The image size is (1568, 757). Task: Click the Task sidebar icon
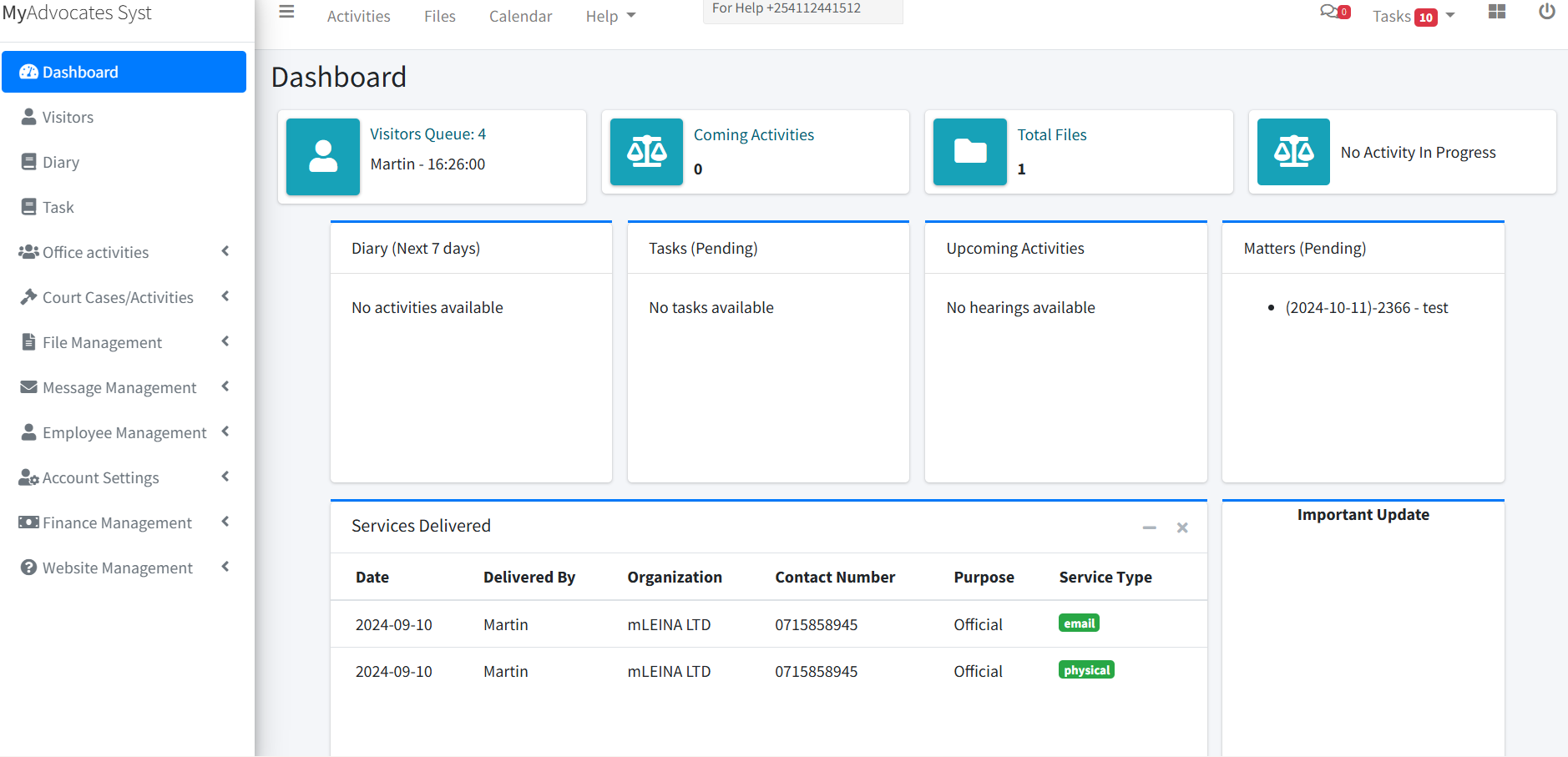pyautogui.click(x=30, y=206)
